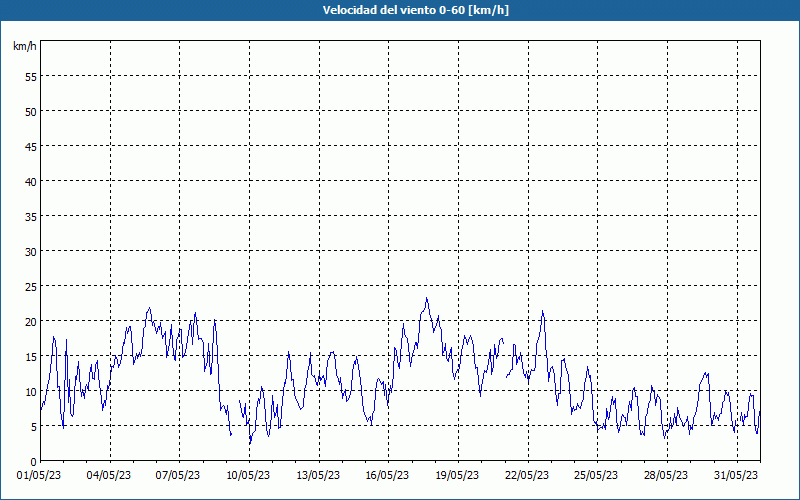Click the '10' y-axis label

click(31, 391)
